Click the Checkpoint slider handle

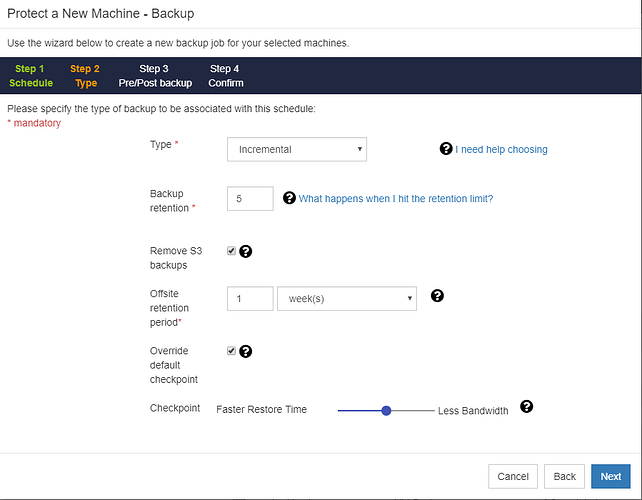(x=386, y=410)
